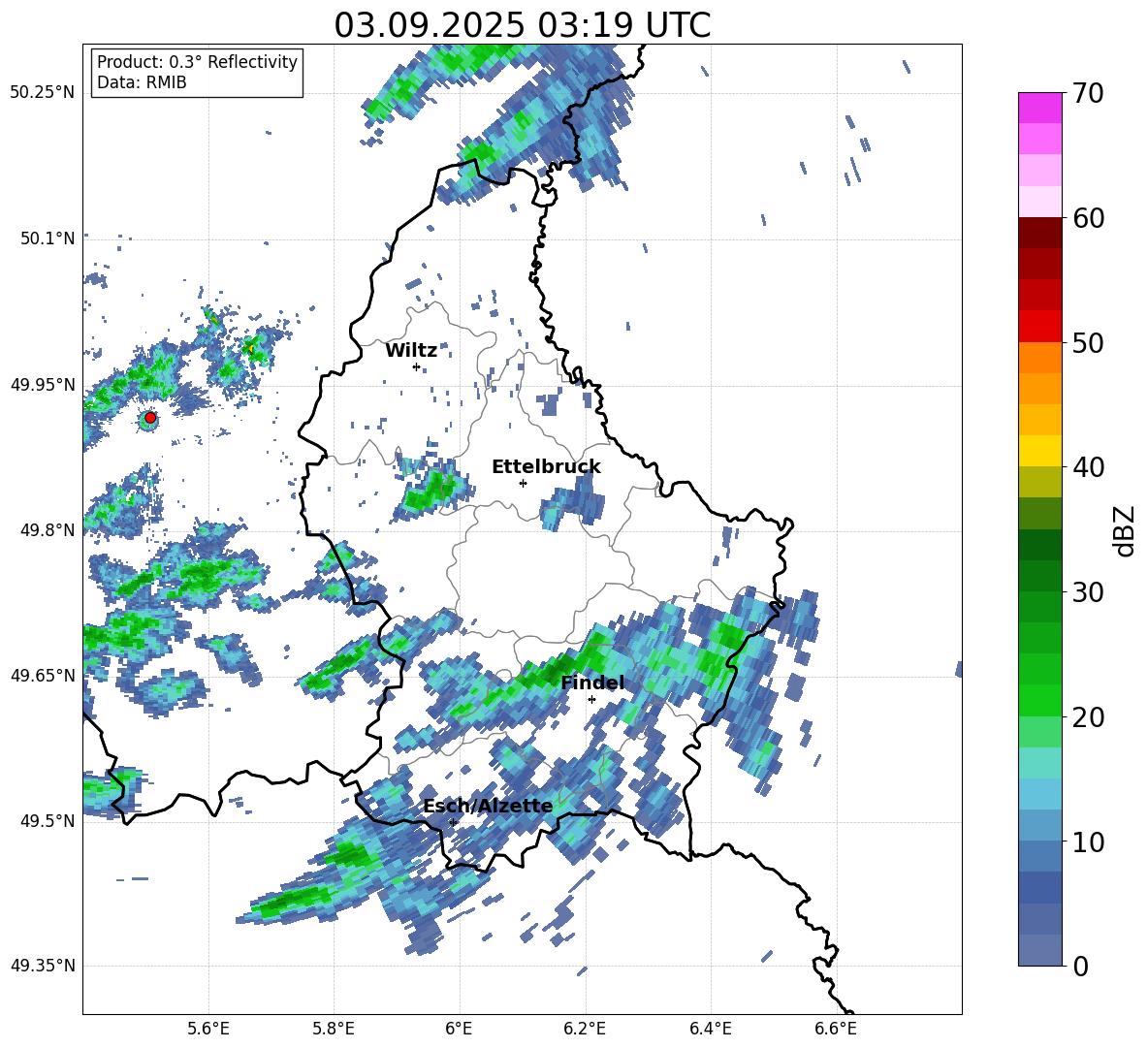Click the 49.8°N latitude label

pos(48,530)
